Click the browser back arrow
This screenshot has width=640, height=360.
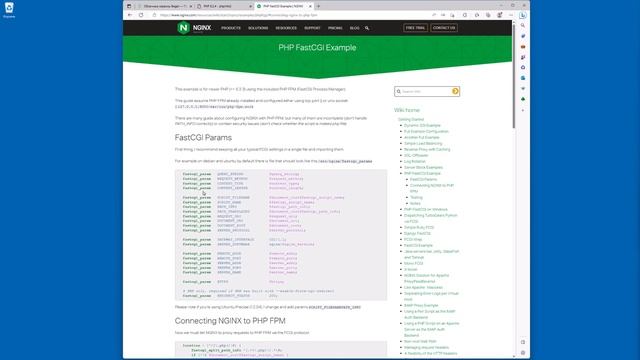130,15
